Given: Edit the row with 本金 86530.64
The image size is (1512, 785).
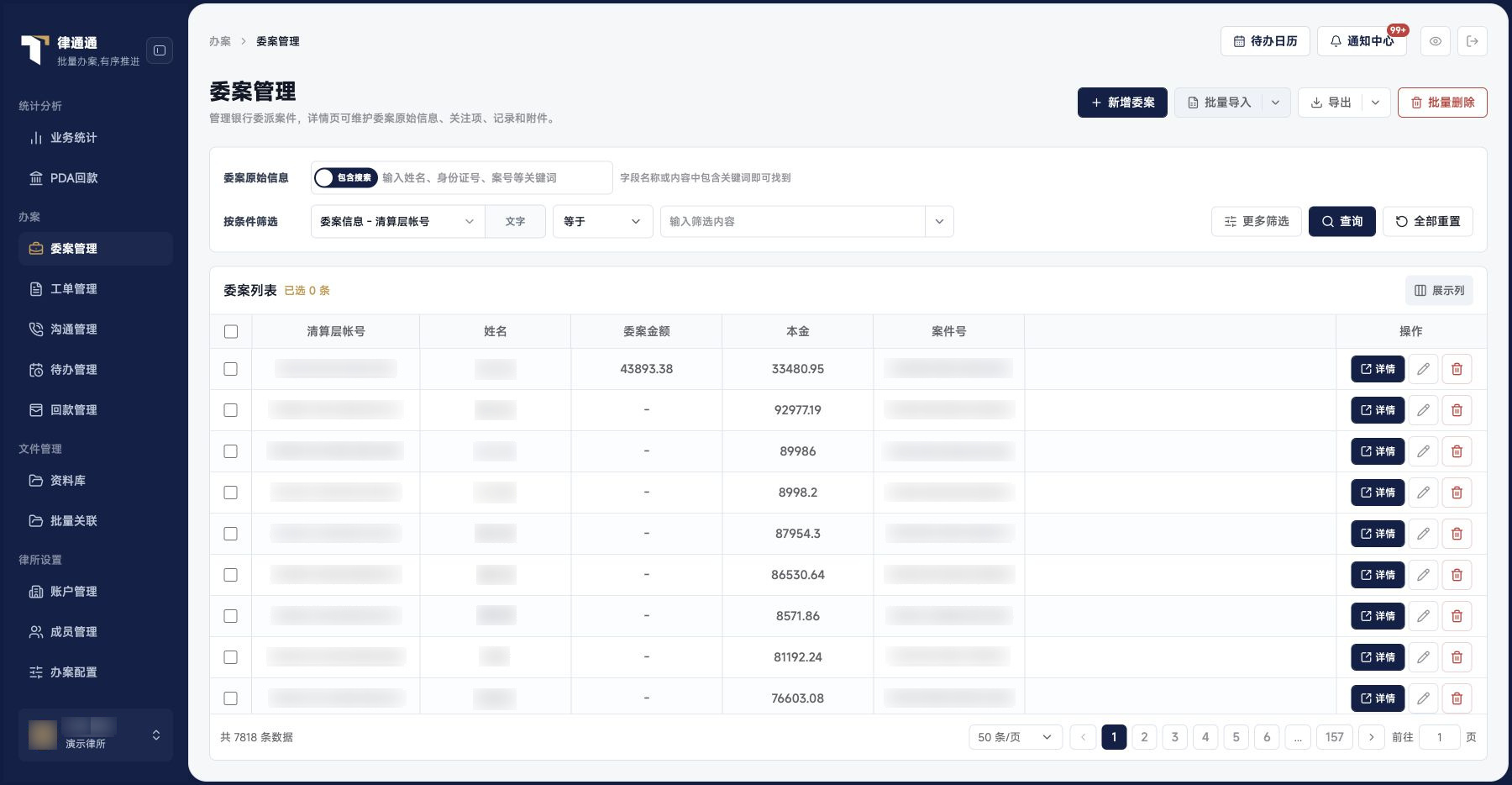Looking at the screenshot, I should (x=1423, y=575).
